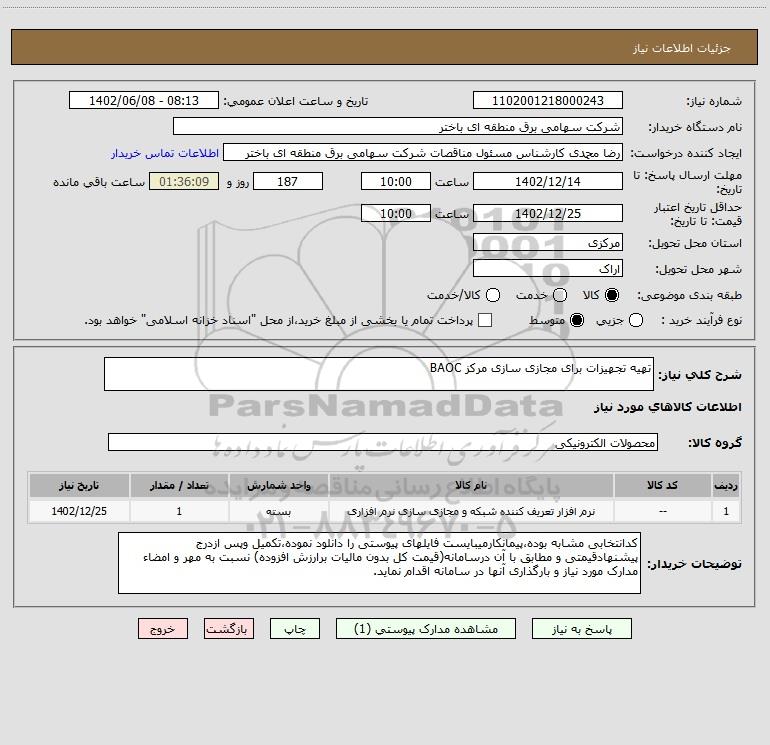Click the خروج exit button
The width and height of the screenshot is (770, 745).
[163, 629]
